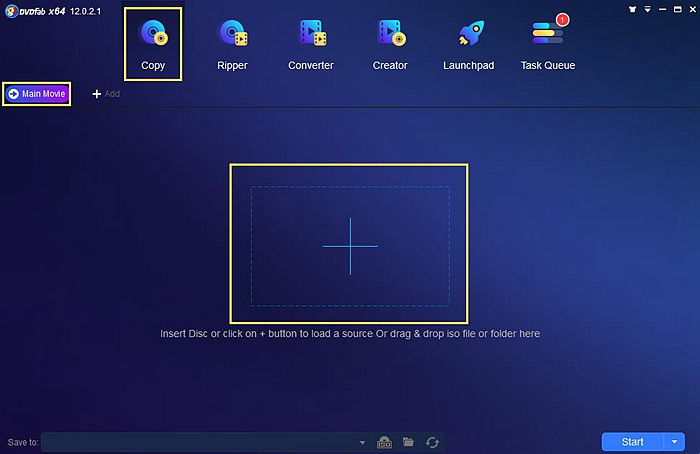Open the Launchpad
Image resolution: width=700 pixels, height=454 pixels.
(x=469, y=45)
